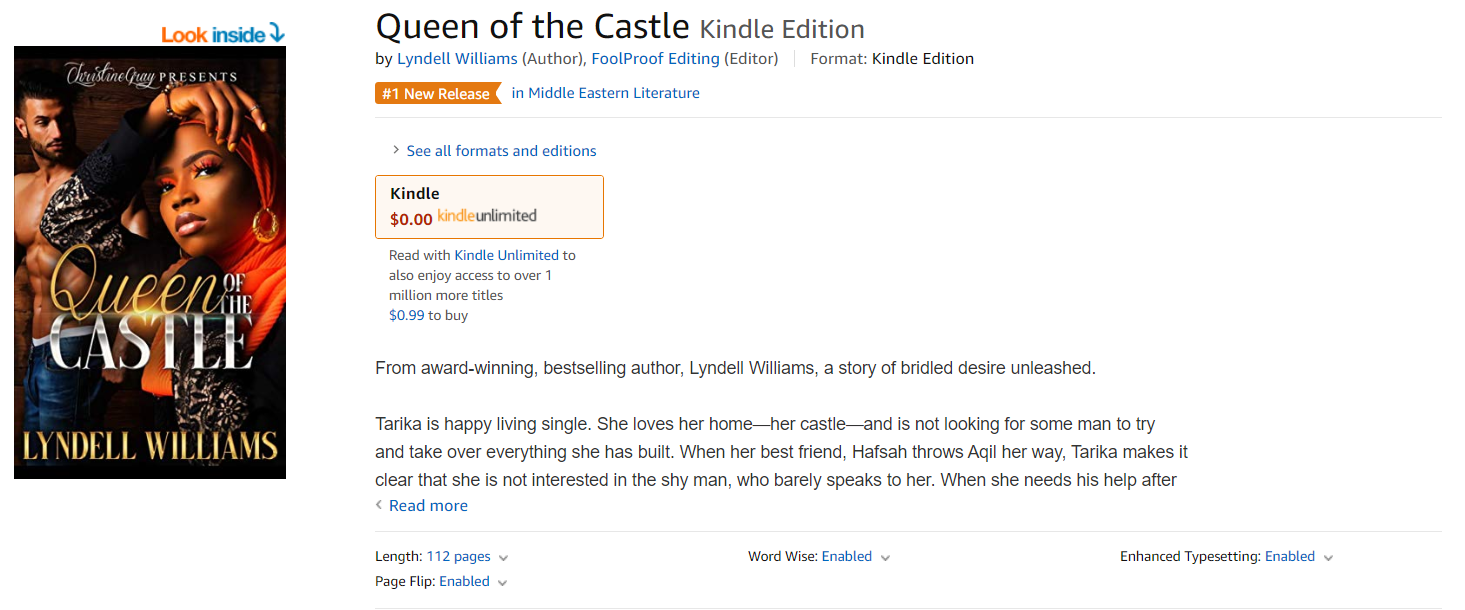Open the 112 pages length link
This screenshot has width=1465, height=610.
458,557
